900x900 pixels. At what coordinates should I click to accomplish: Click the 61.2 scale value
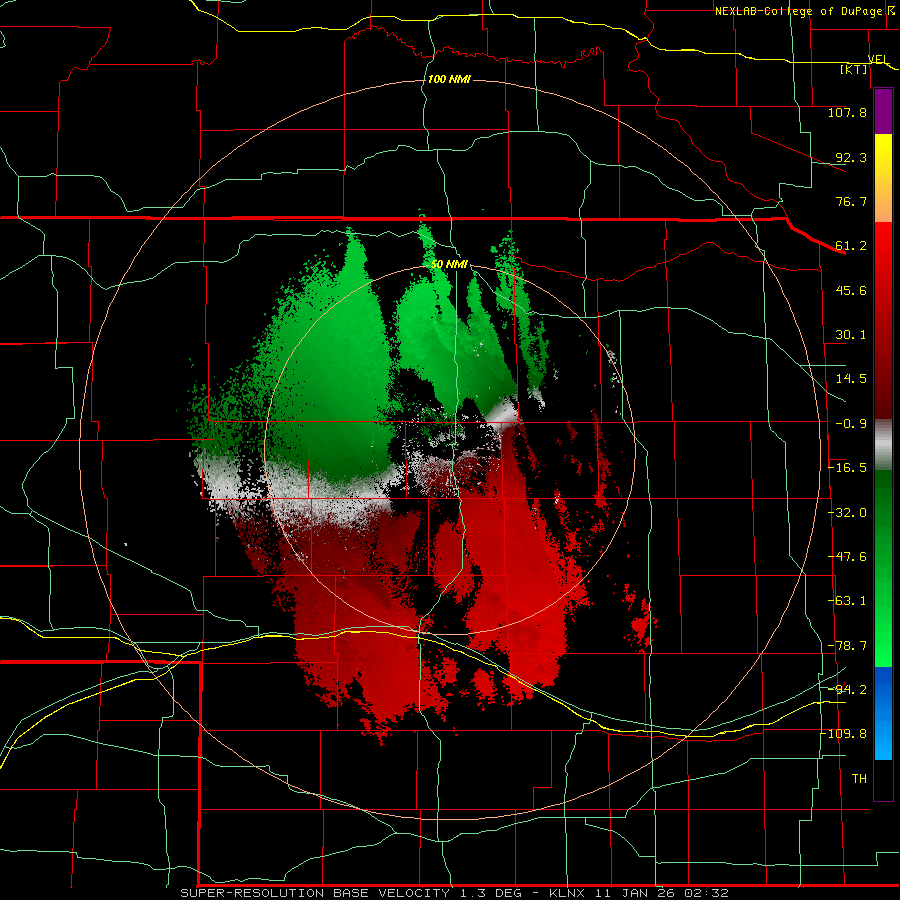pyautogui.click(x=851, y=246)
